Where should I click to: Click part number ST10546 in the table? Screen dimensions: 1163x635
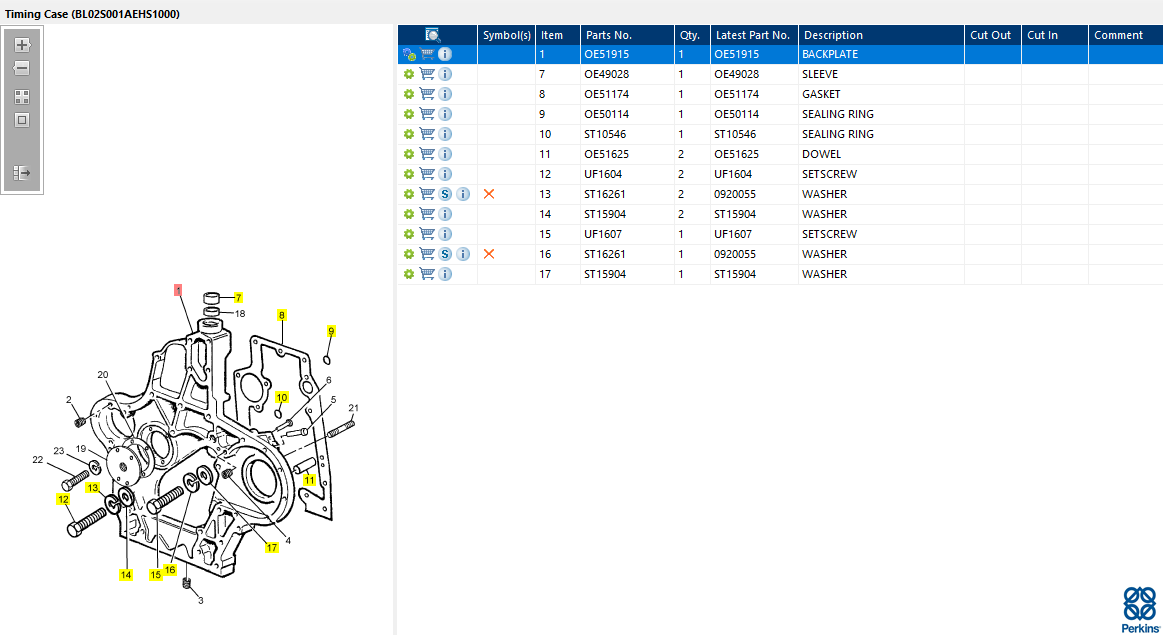[x=605, y=134]
